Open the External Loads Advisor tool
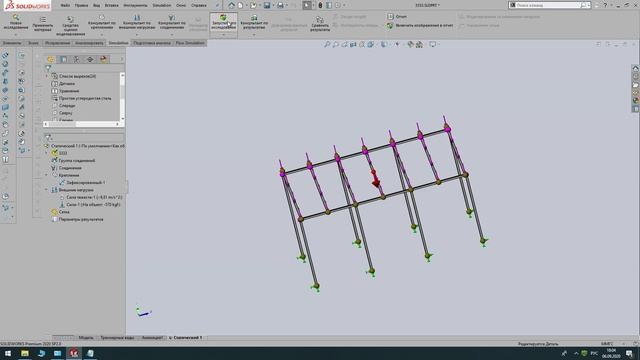Image resolution: width=640 pixels, height=360 pixels. (x=137, y=21)
